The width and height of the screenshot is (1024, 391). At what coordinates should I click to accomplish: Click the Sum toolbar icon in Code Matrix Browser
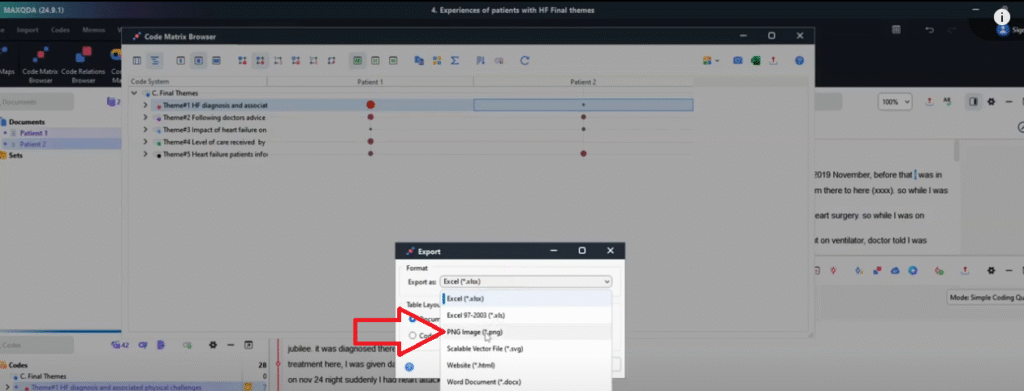tap(455, 61)
